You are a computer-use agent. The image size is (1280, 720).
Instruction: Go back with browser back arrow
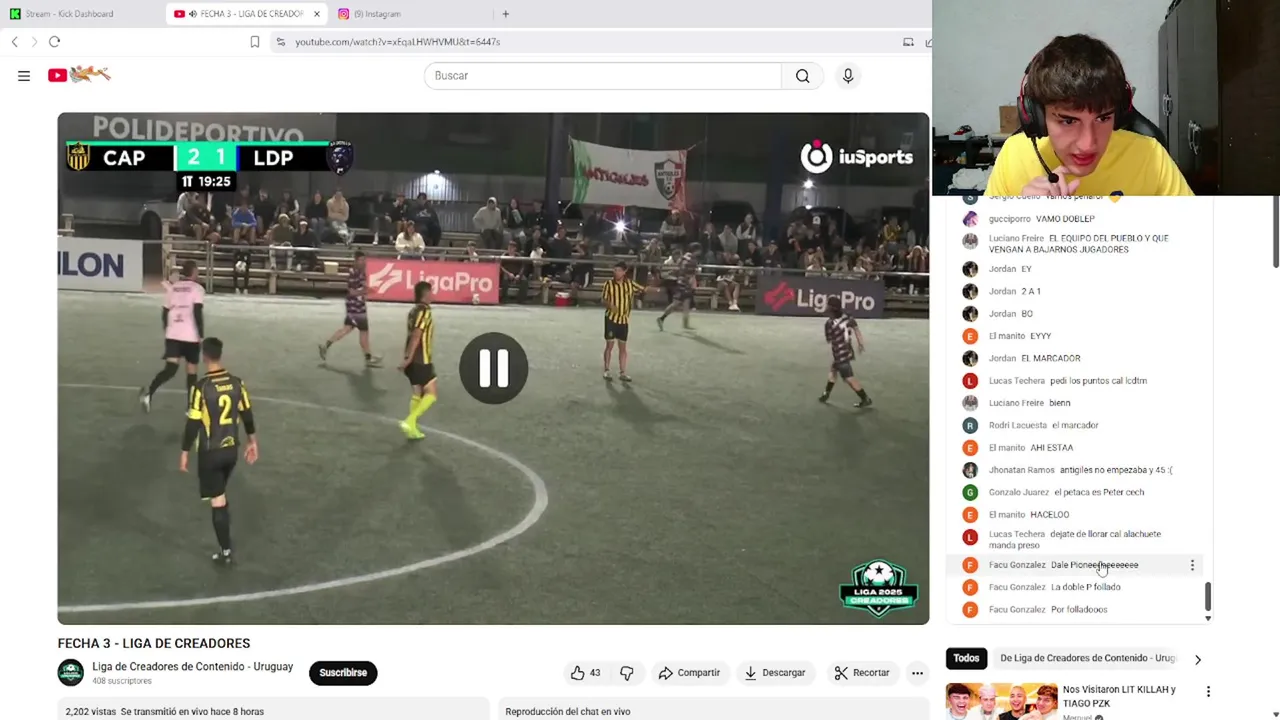[x=14, y=42]
